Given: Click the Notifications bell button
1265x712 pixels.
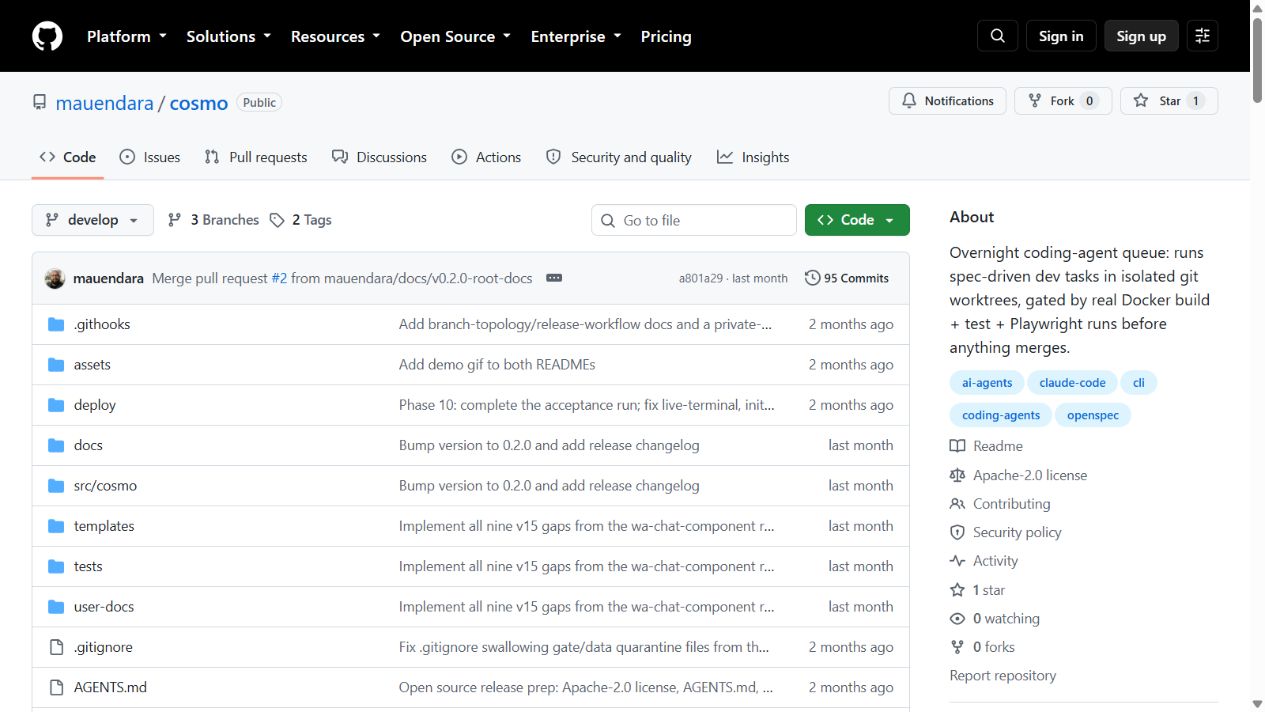Looking at the screenshot, I should 947,101.
